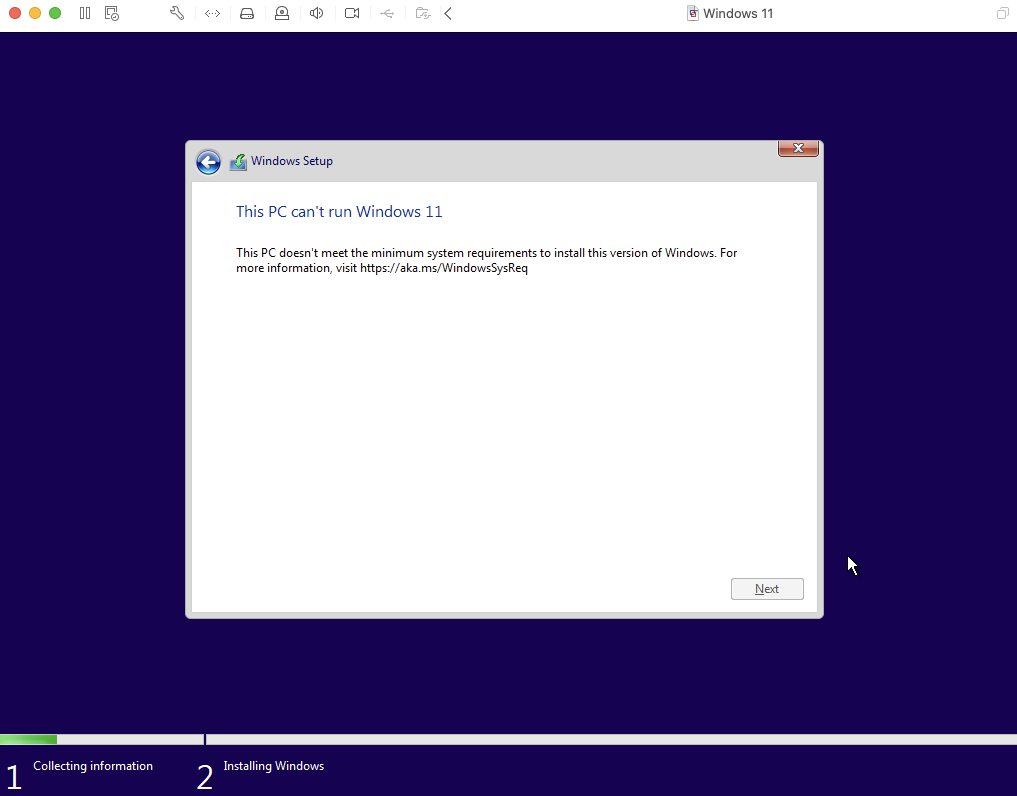Collapse the toolbar chevron arrow
This screenshot has width=1017, height=796.
448,13
